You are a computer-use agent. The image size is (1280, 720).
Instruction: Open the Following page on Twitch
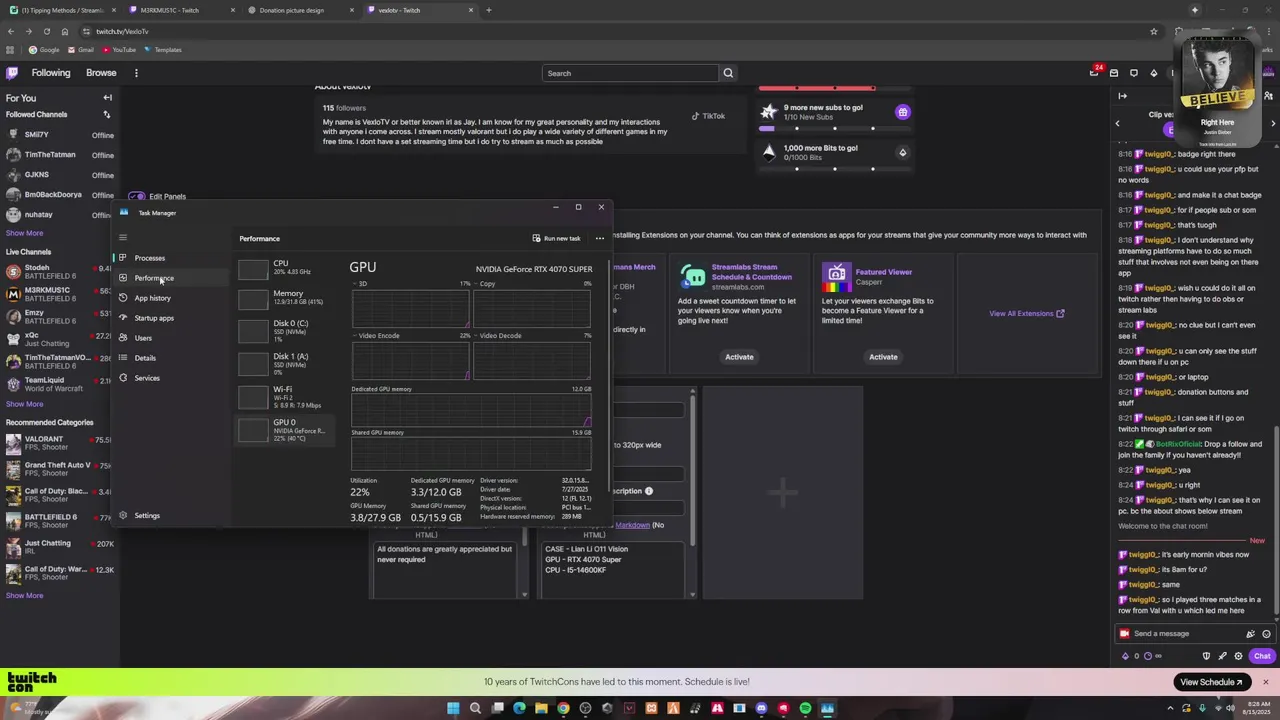pos(50,73)
